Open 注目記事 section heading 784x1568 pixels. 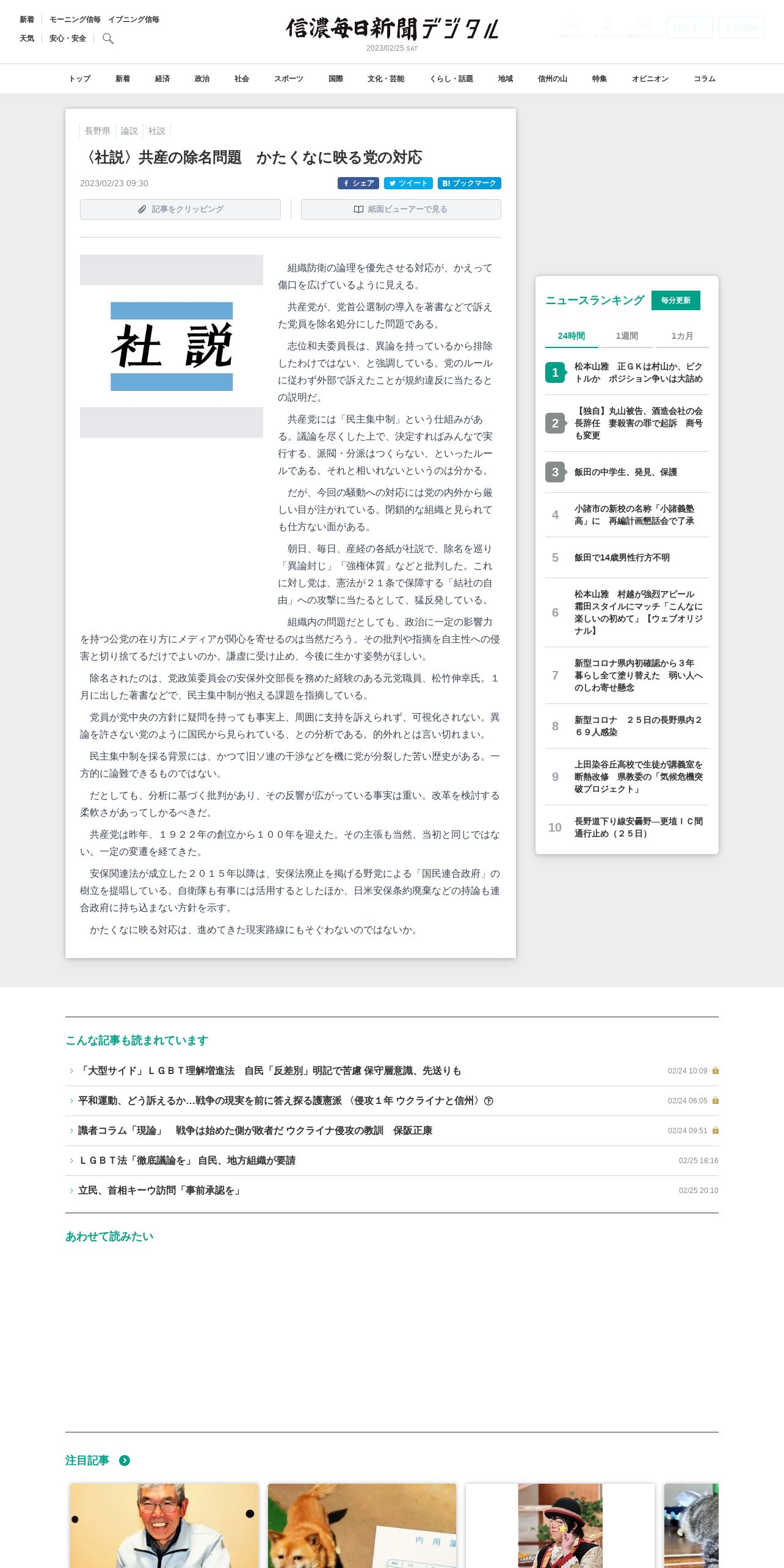coord(87,1461)
